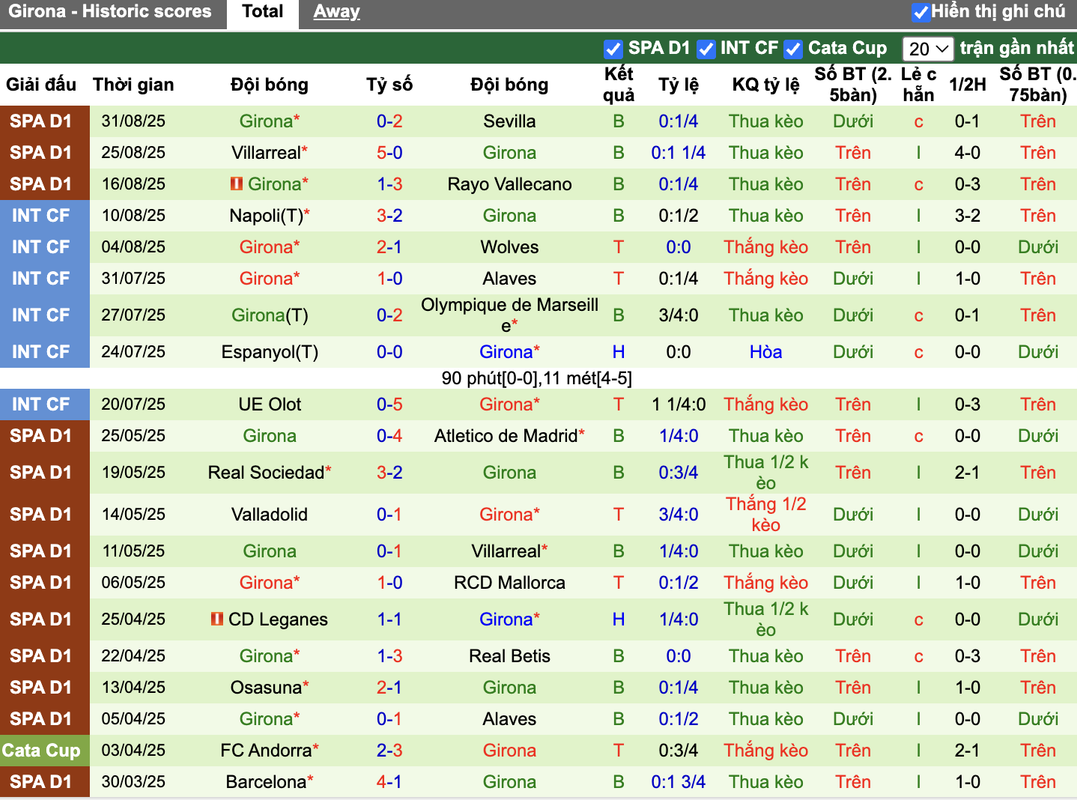Click the date 24/07/25
This screenshot has height=800, width=1077.
tap(133, 352)
